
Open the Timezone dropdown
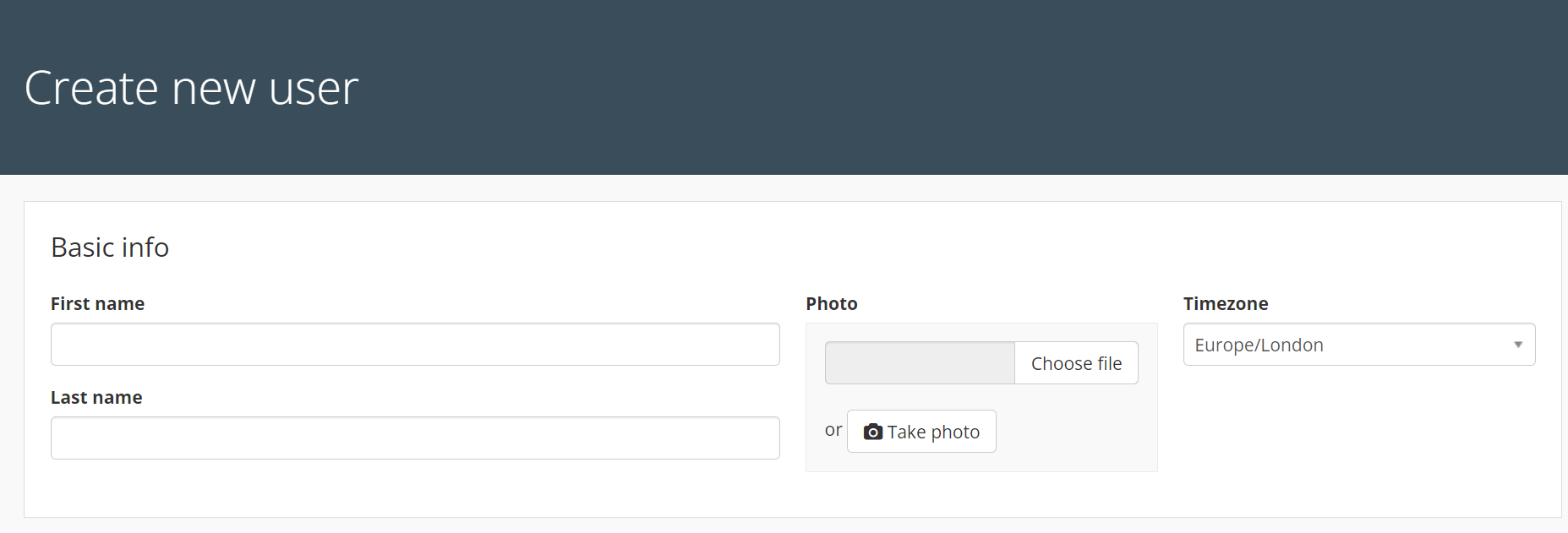tap(1359, 345)
